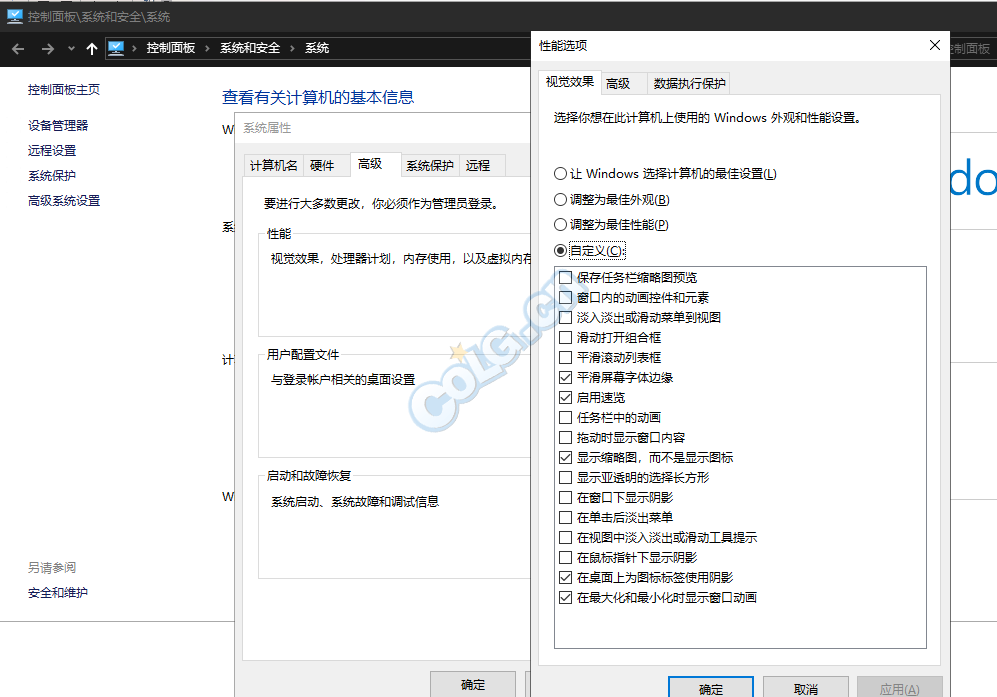
Task: Click the computer icon in the address bar
Action: (116, 48)
